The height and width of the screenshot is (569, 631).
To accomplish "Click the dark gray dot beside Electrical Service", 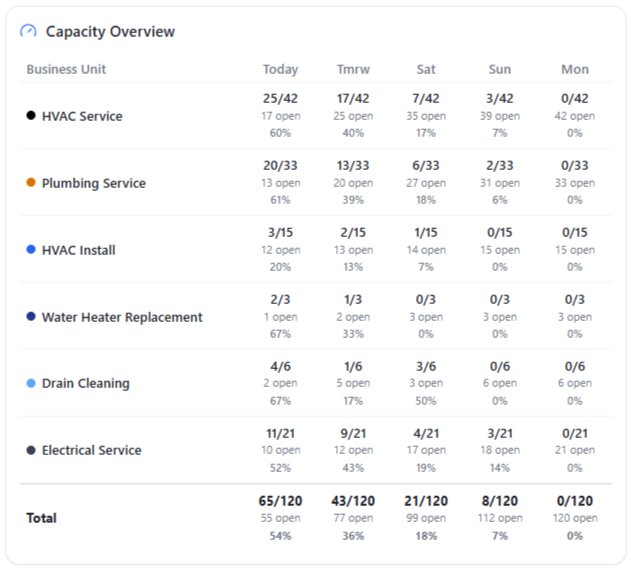I will tap(31, 450).
